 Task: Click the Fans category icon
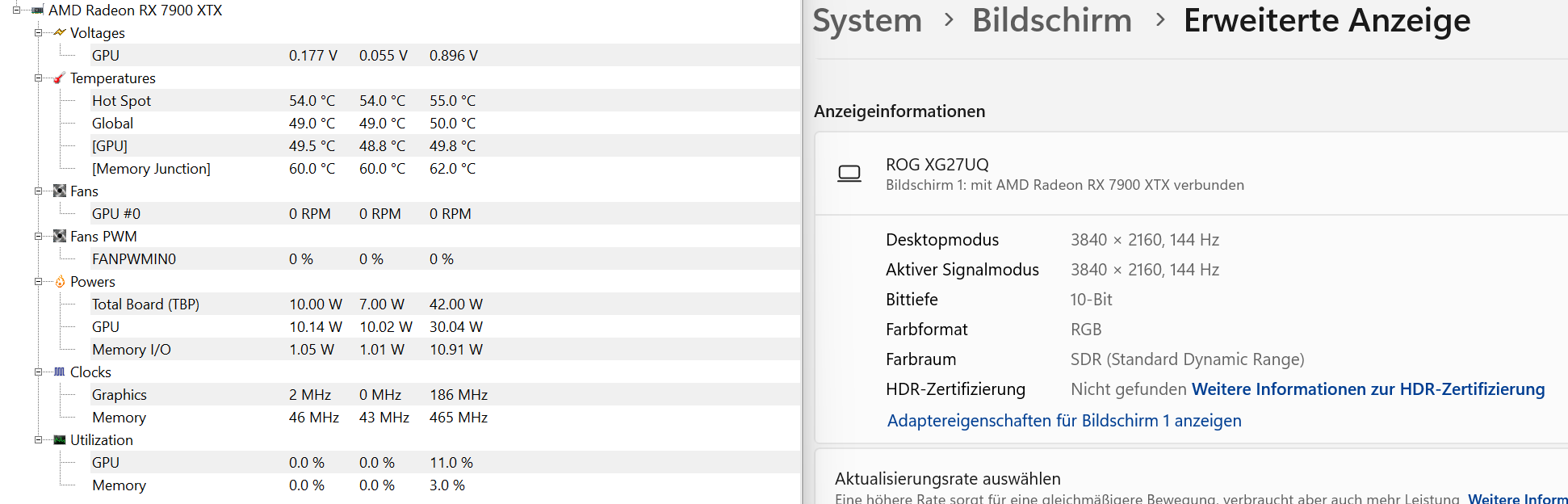pos(60,191)
